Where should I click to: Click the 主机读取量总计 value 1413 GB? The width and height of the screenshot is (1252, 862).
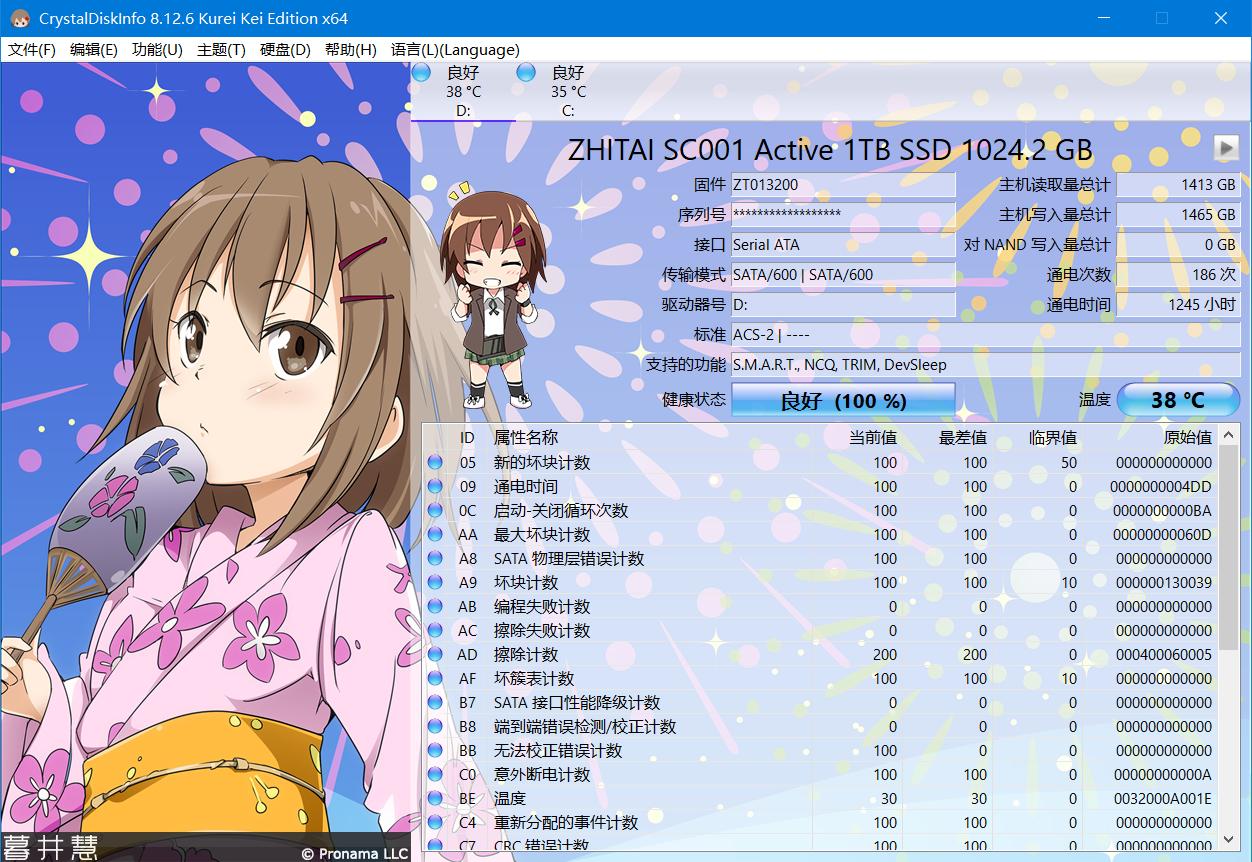click(1178, 185)
